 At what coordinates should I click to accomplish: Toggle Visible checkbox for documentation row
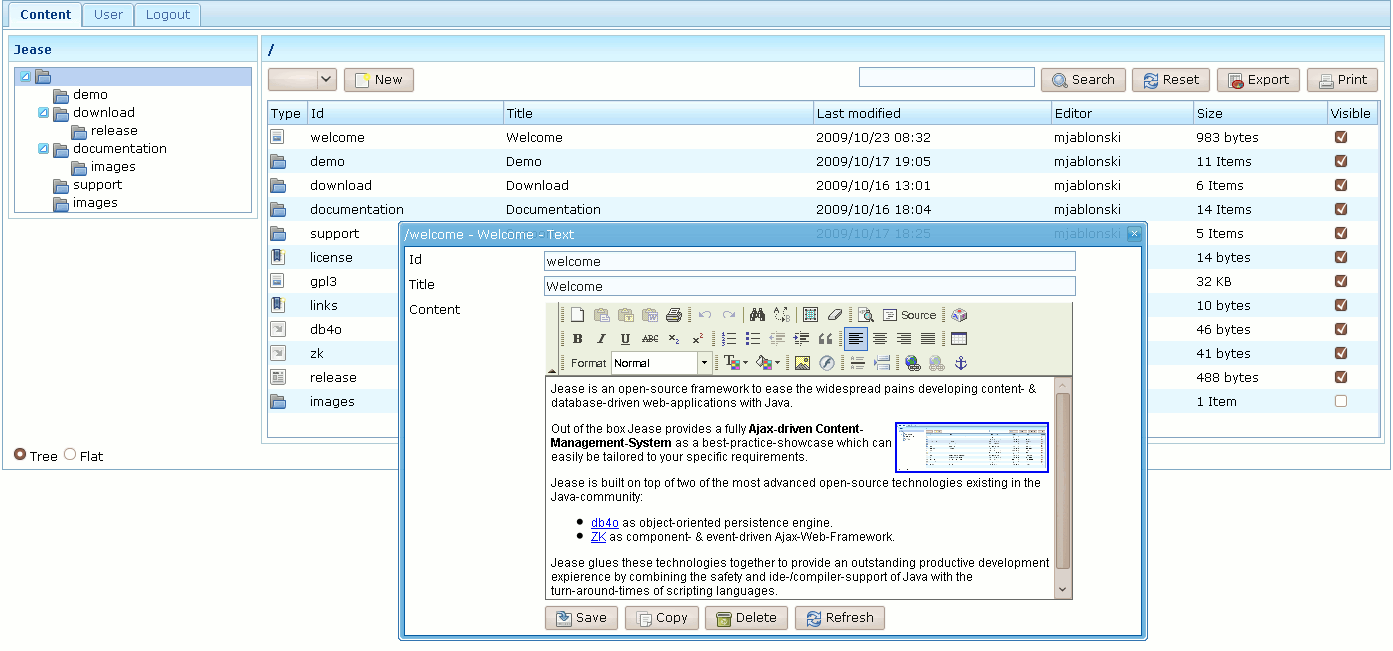click(1341, 209)
